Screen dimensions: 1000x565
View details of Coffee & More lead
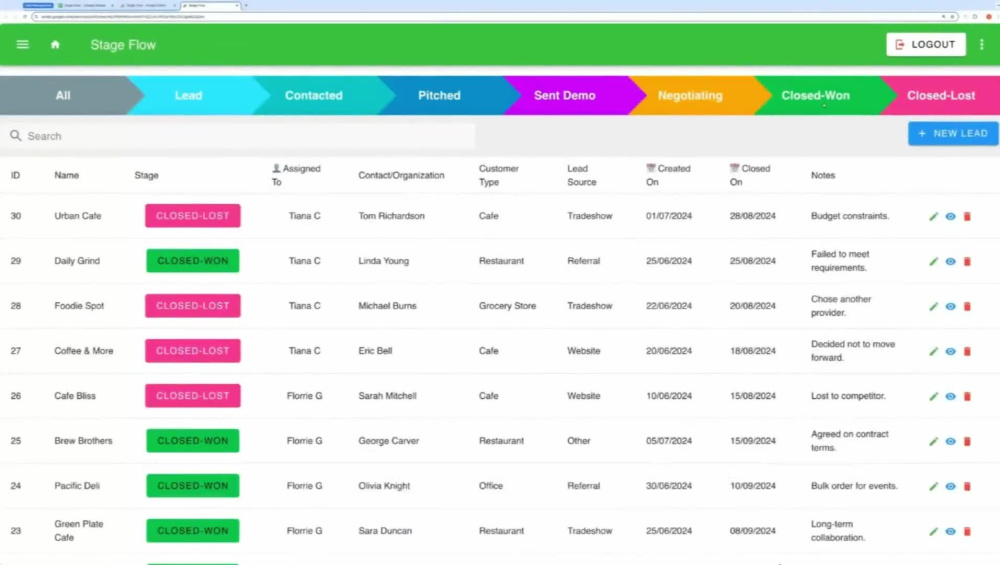[x=950, y=351]
